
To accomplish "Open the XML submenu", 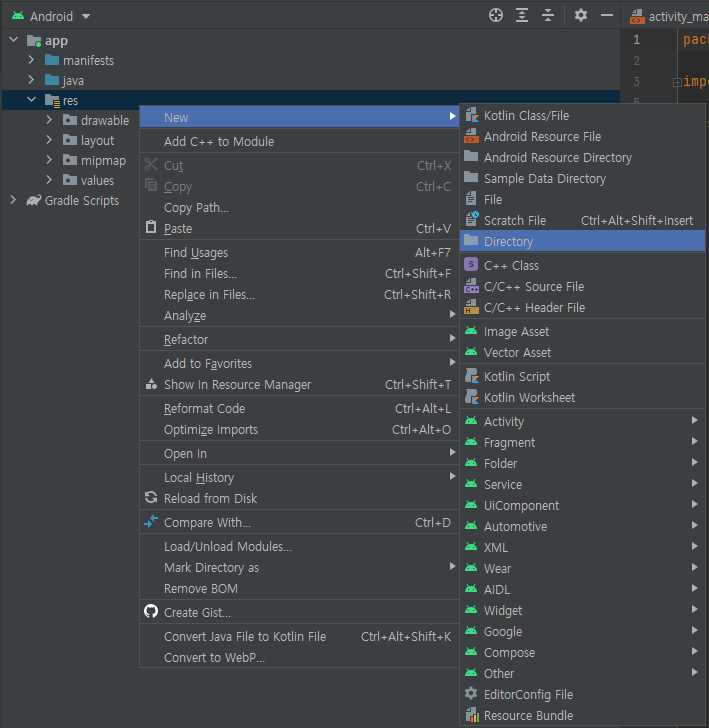I will (582, 547).
